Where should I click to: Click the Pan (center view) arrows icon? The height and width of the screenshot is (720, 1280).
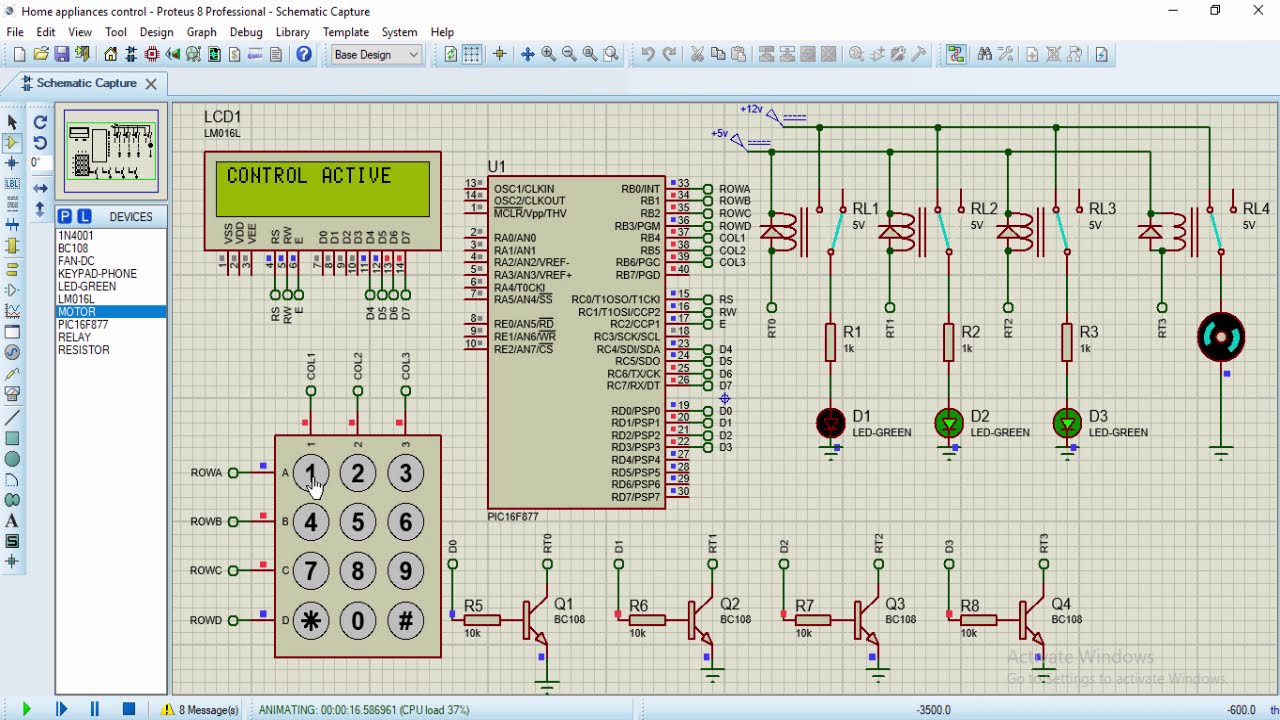(x=527, y=54)
